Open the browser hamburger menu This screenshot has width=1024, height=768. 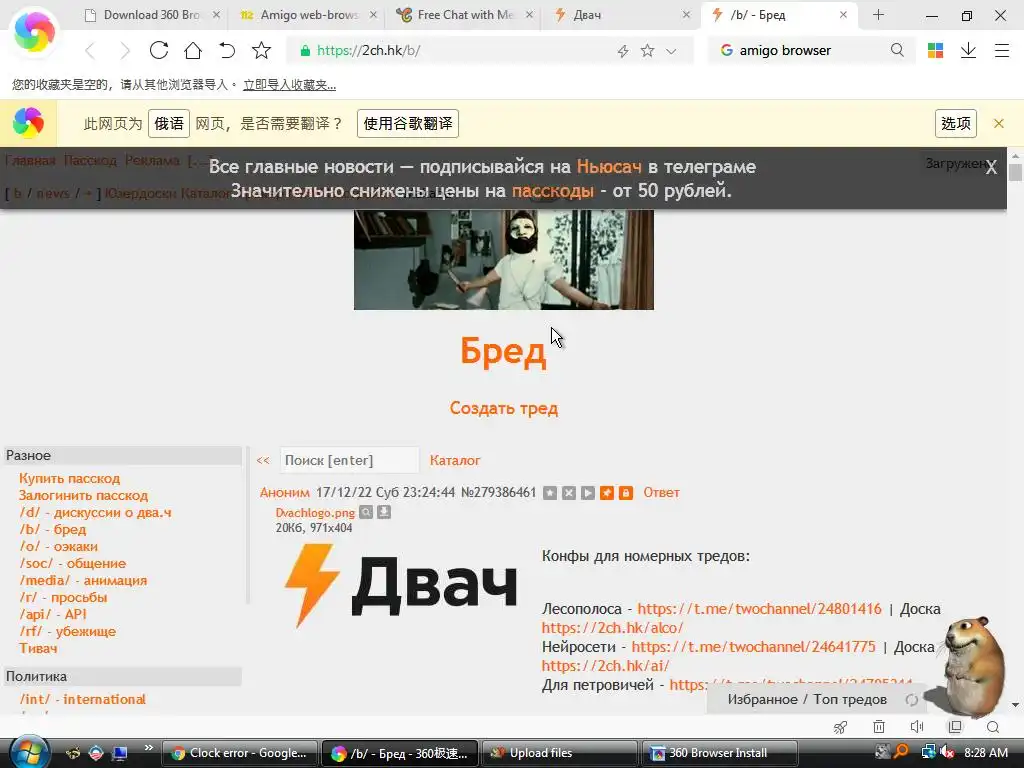coord(1002,50)
